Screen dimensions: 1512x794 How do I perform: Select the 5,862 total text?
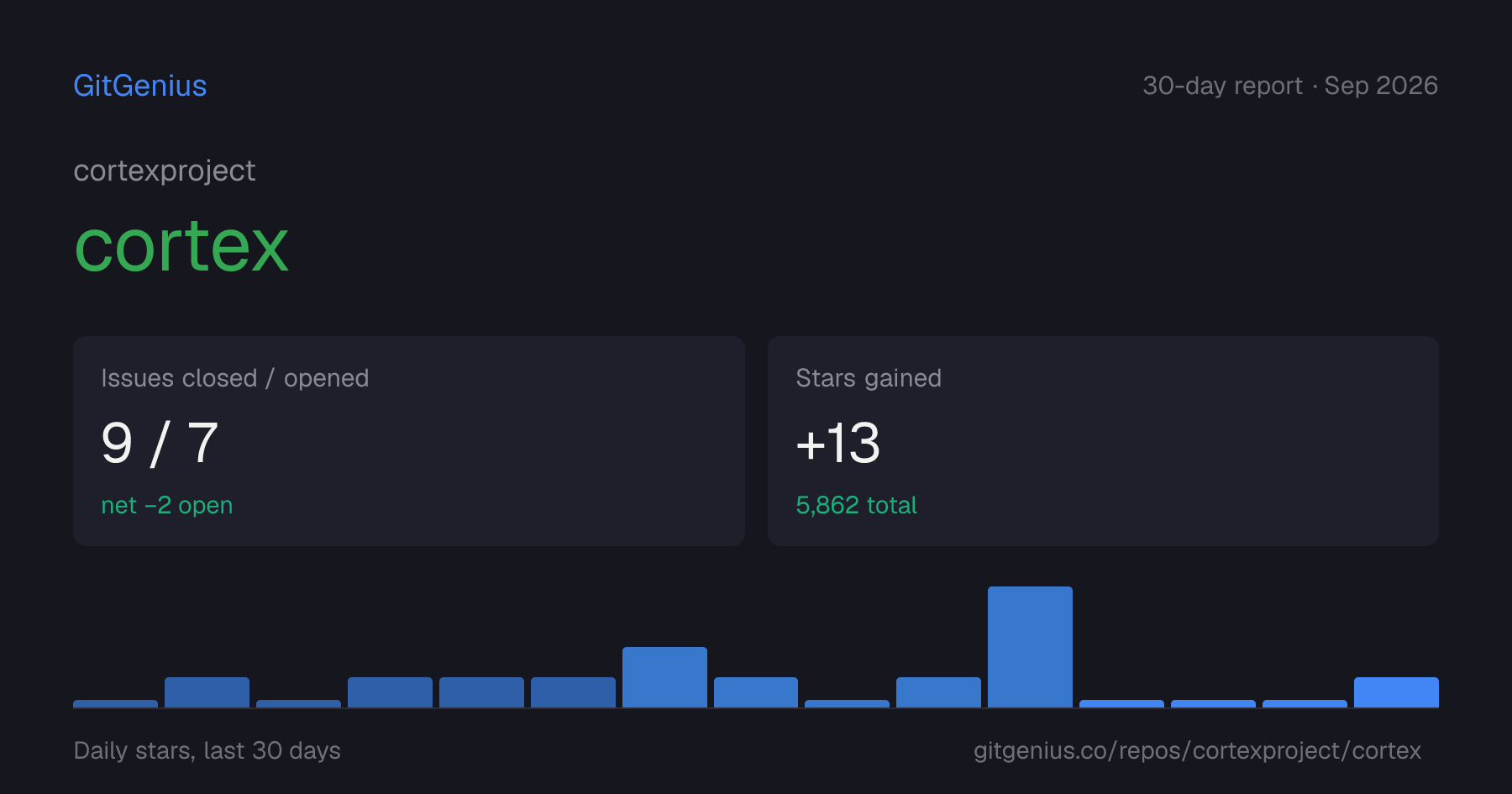point(856,505)
